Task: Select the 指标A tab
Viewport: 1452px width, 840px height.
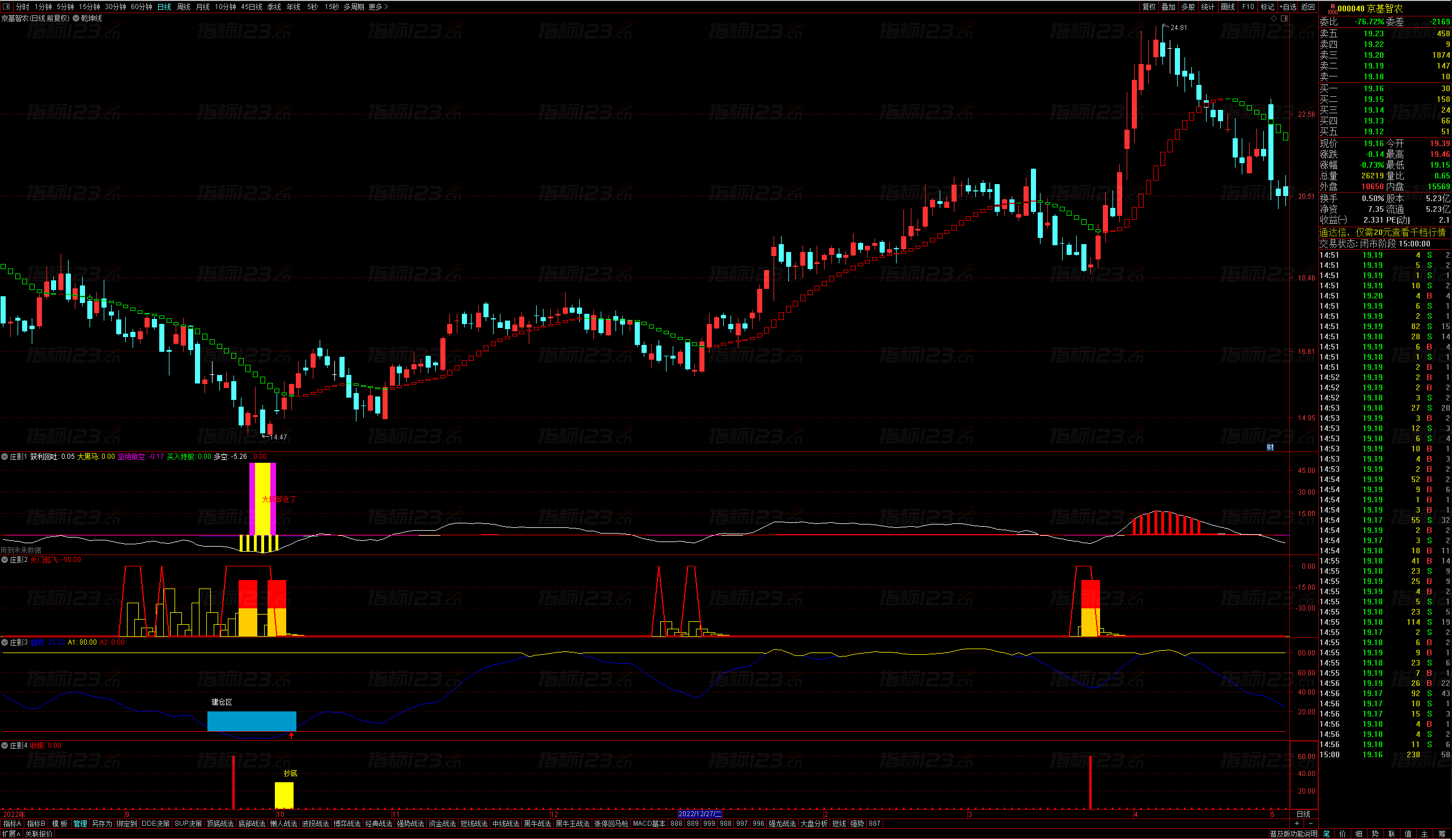Action: coord(12,825)
